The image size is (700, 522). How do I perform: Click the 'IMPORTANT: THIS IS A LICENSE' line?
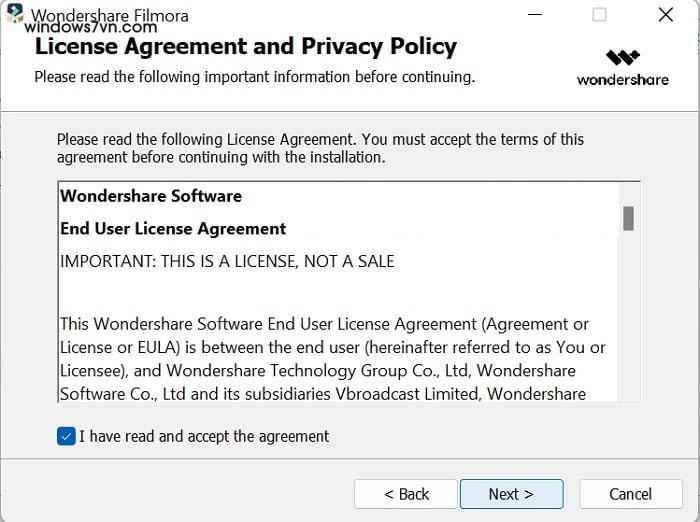pyautogui.click(x=227, y=261)
